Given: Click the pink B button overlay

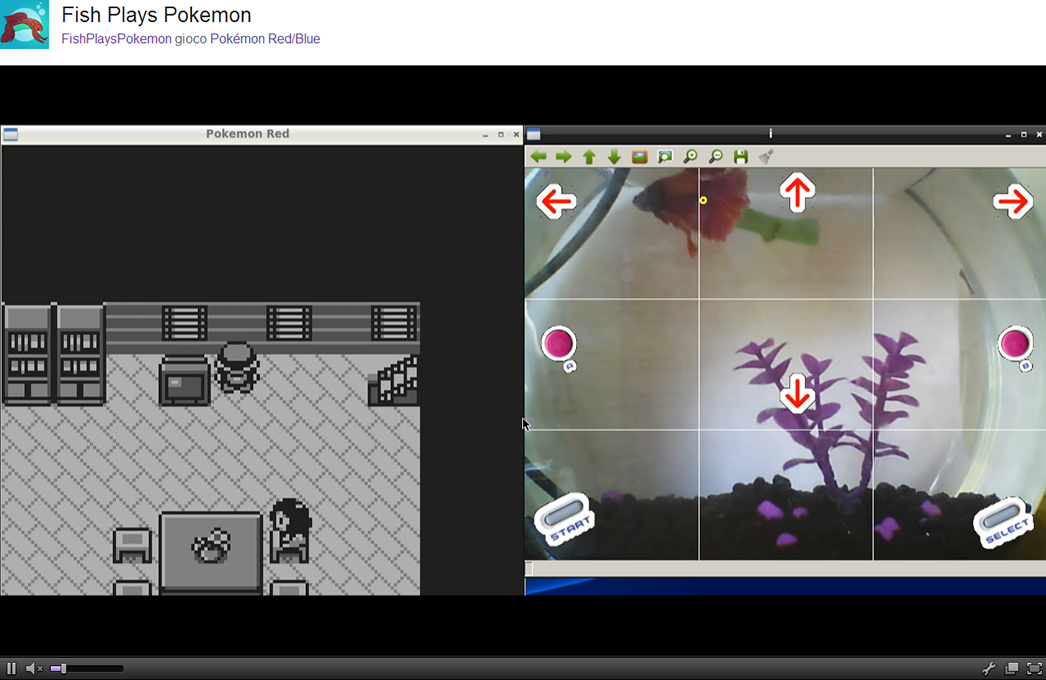Looking at the screenshot, I should click(1015, 344).
